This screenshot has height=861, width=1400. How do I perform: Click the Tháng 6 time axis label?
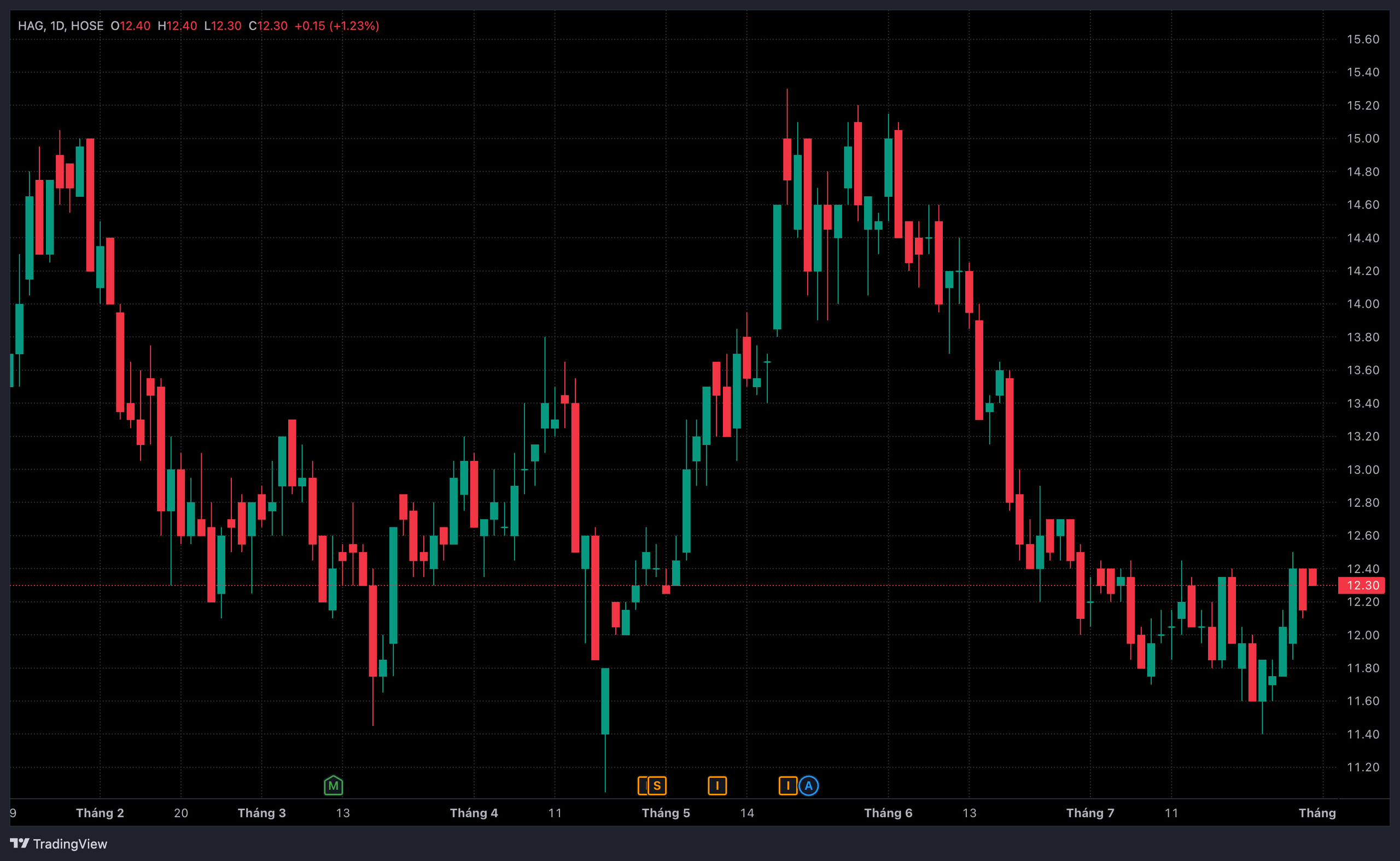[x=889, y=812]
